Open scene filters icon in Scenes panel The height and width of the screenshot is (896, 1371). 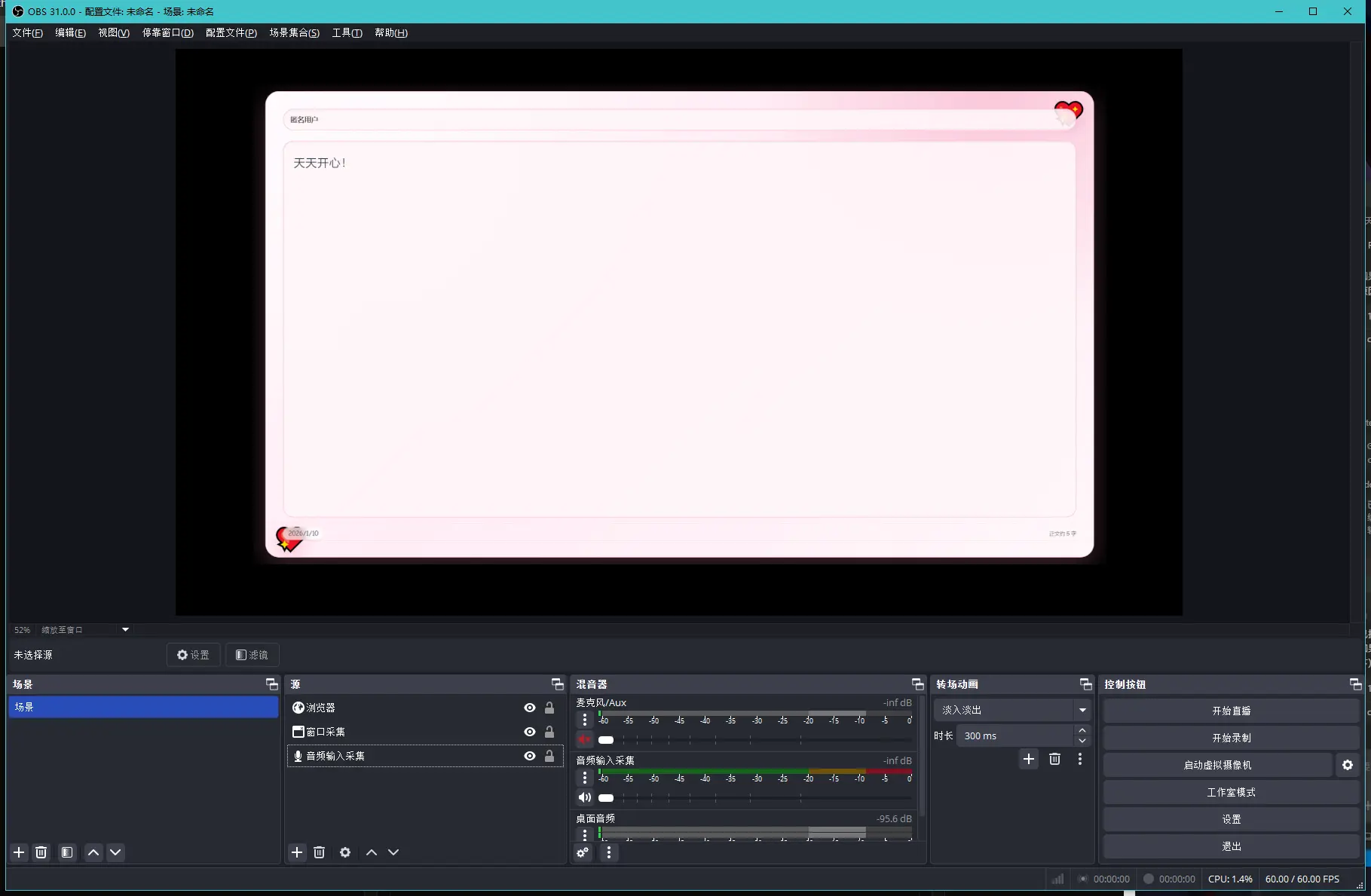point(67,852)
